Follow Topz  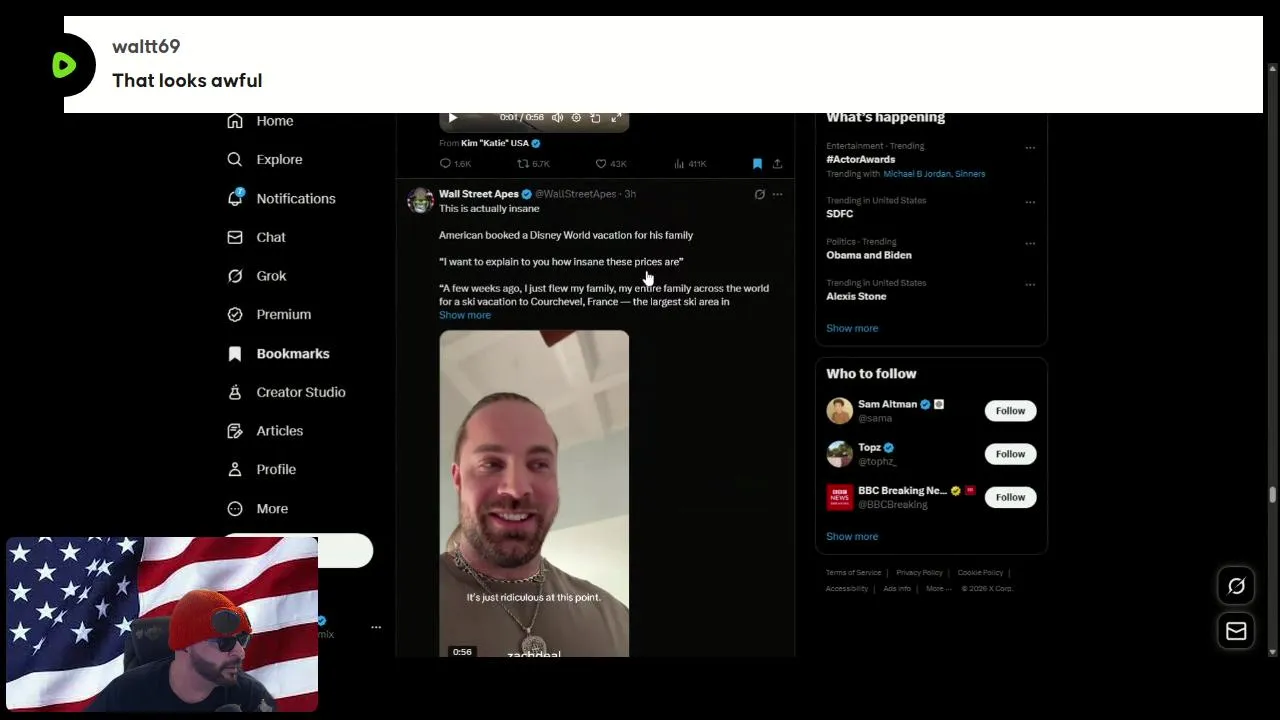pyautogui.click(x=1010, y=454)
